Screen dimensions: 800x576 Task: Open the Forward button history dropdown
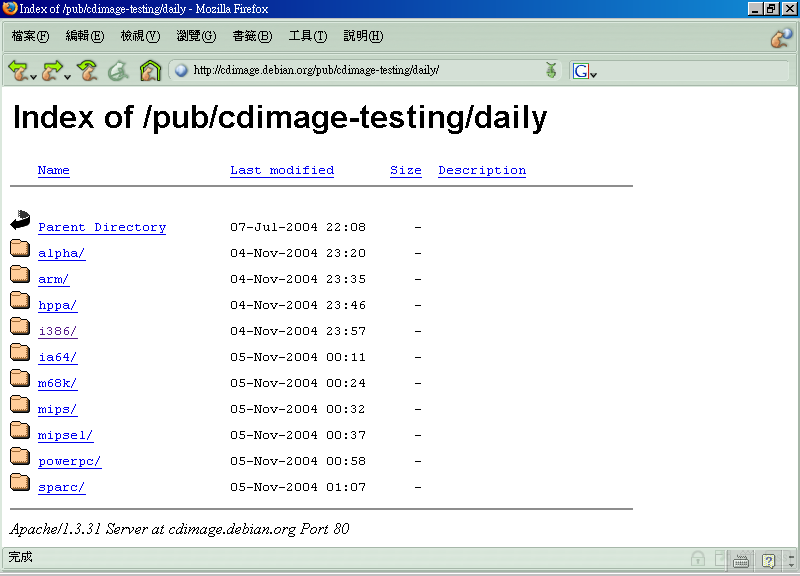pos(67,76)
